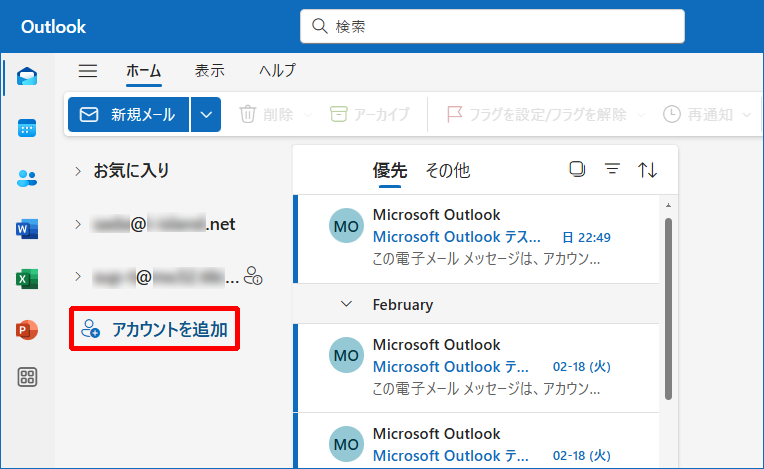Switch to the 表示 tab
Viewport: 764px width, 469px height.
[210, 71]
